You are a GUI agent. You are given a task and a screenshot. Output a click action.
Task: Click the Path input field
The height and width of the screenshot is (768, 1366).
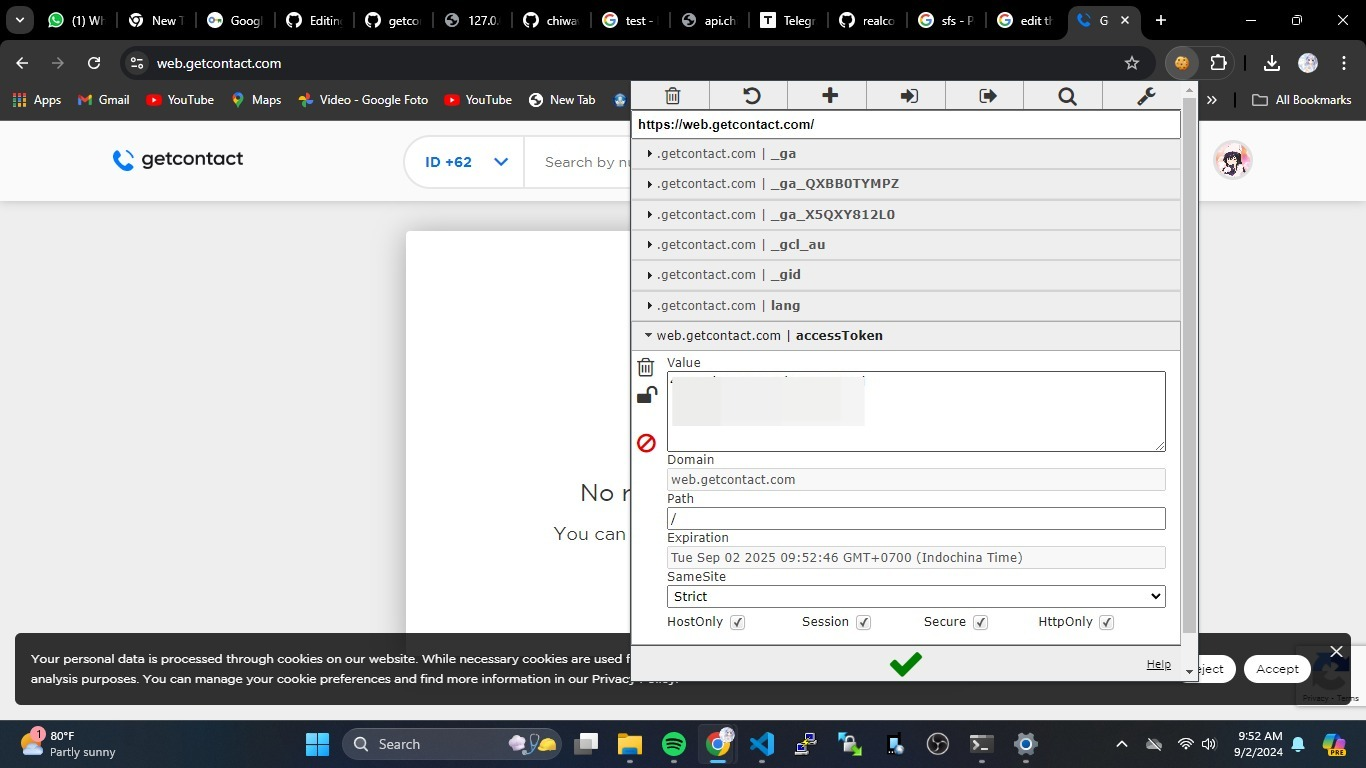(916, 518)
